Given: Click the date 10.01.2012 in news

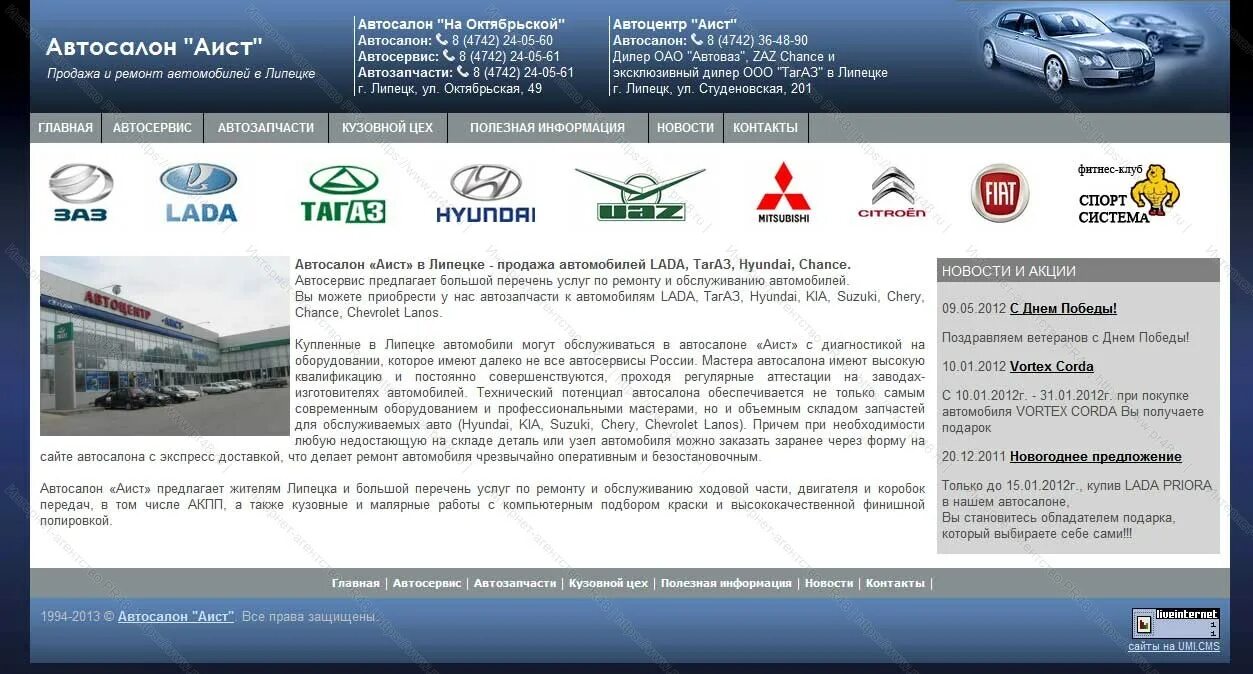Looking at the screenshot, I should click(x=974, y=367).
